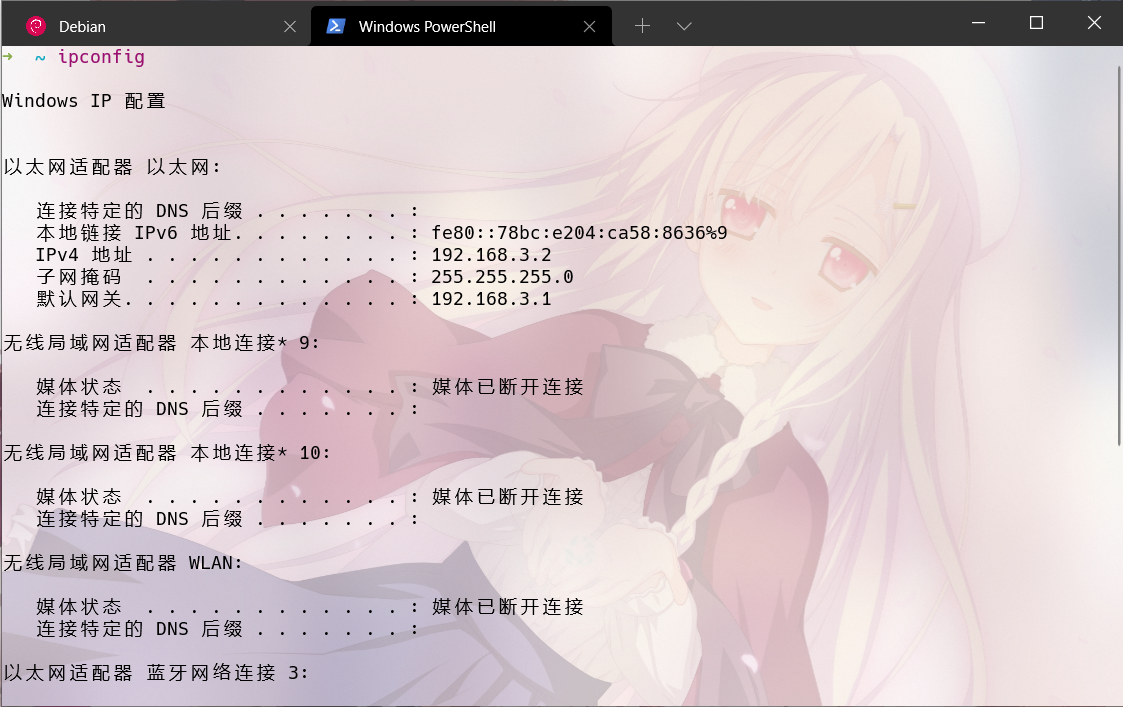
Task: Maximize the terminal window
Action: point(1036,23)
